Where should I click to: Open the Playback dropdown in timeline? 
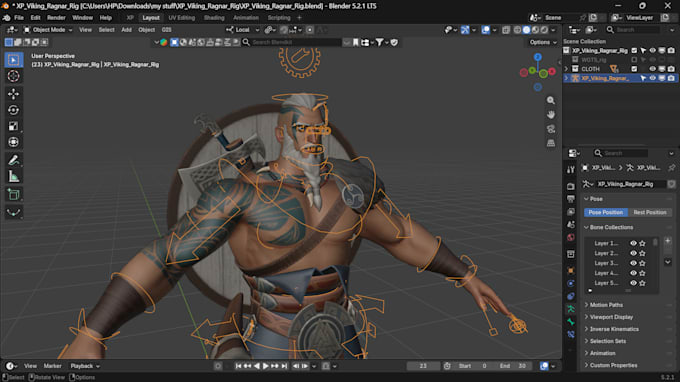click(x=85, y=366)
